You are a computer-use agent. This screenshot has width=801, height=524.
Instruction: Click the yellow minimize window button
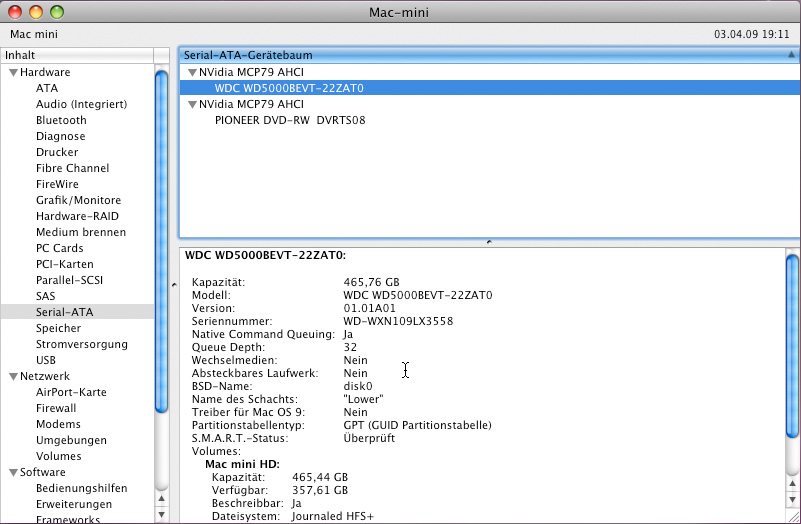[36, 12]
